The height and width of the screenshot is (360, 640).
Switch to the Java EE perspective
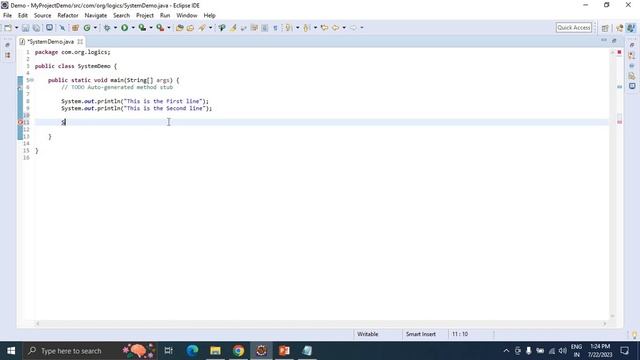pos(620,28)
